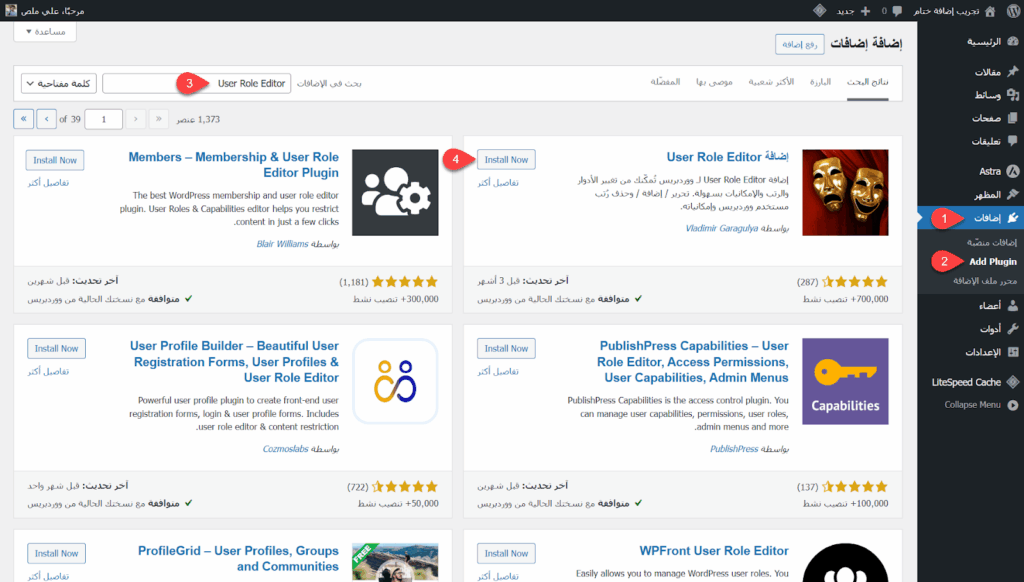Click the plug icon beside إضافات
Viewport: 1024px width, 582px height.
tap(1012, 218)
